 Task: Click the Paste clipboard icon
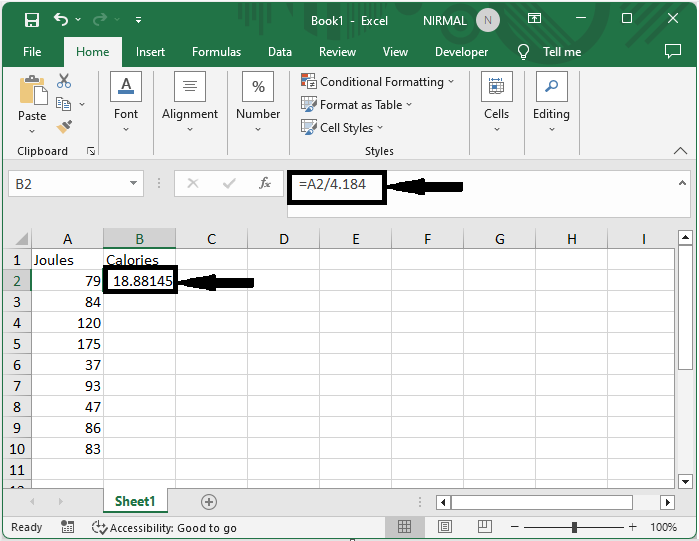(33, 91)
